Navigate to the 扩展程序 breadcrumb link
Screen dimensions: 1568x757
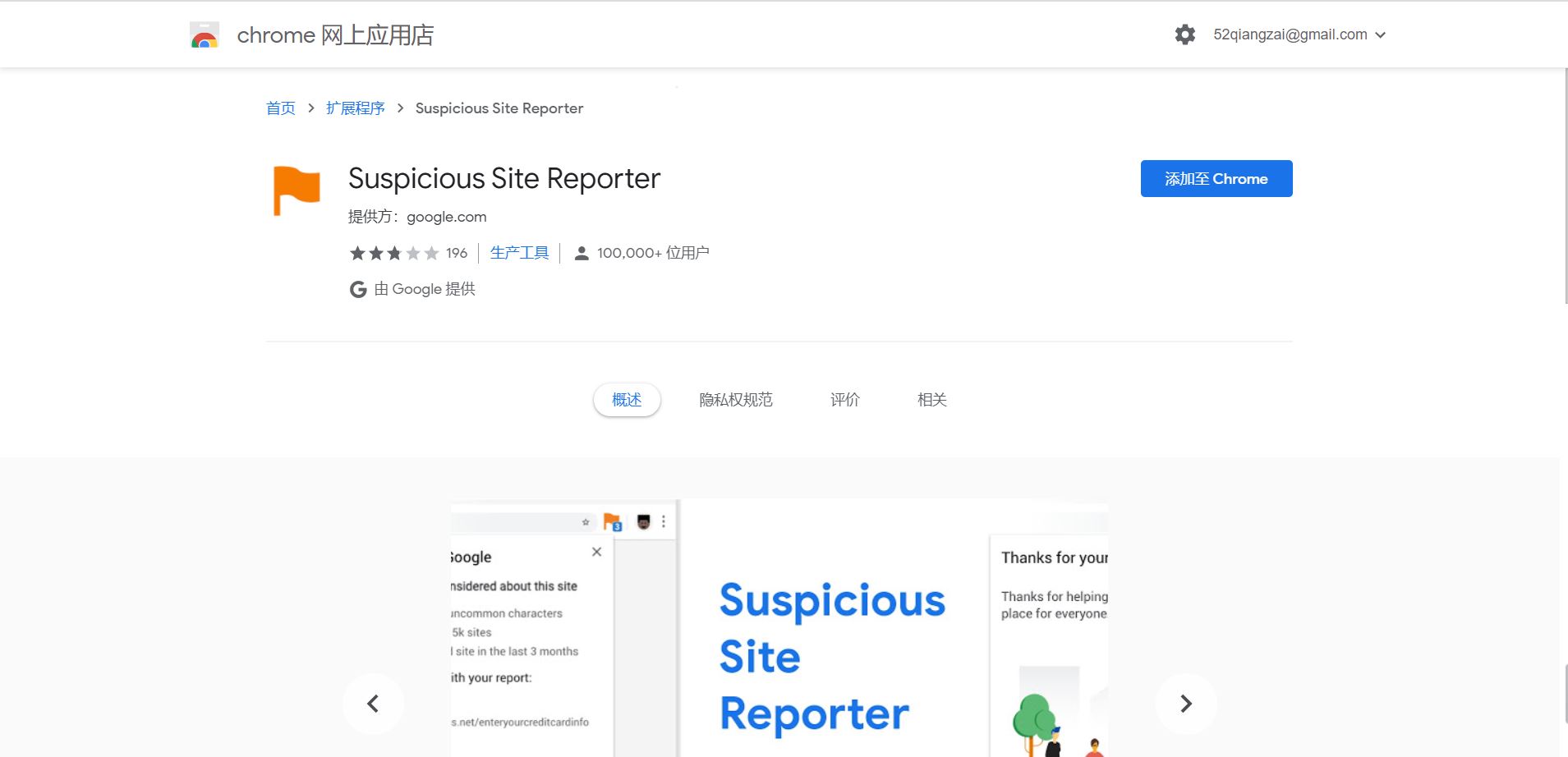(355, 108)
